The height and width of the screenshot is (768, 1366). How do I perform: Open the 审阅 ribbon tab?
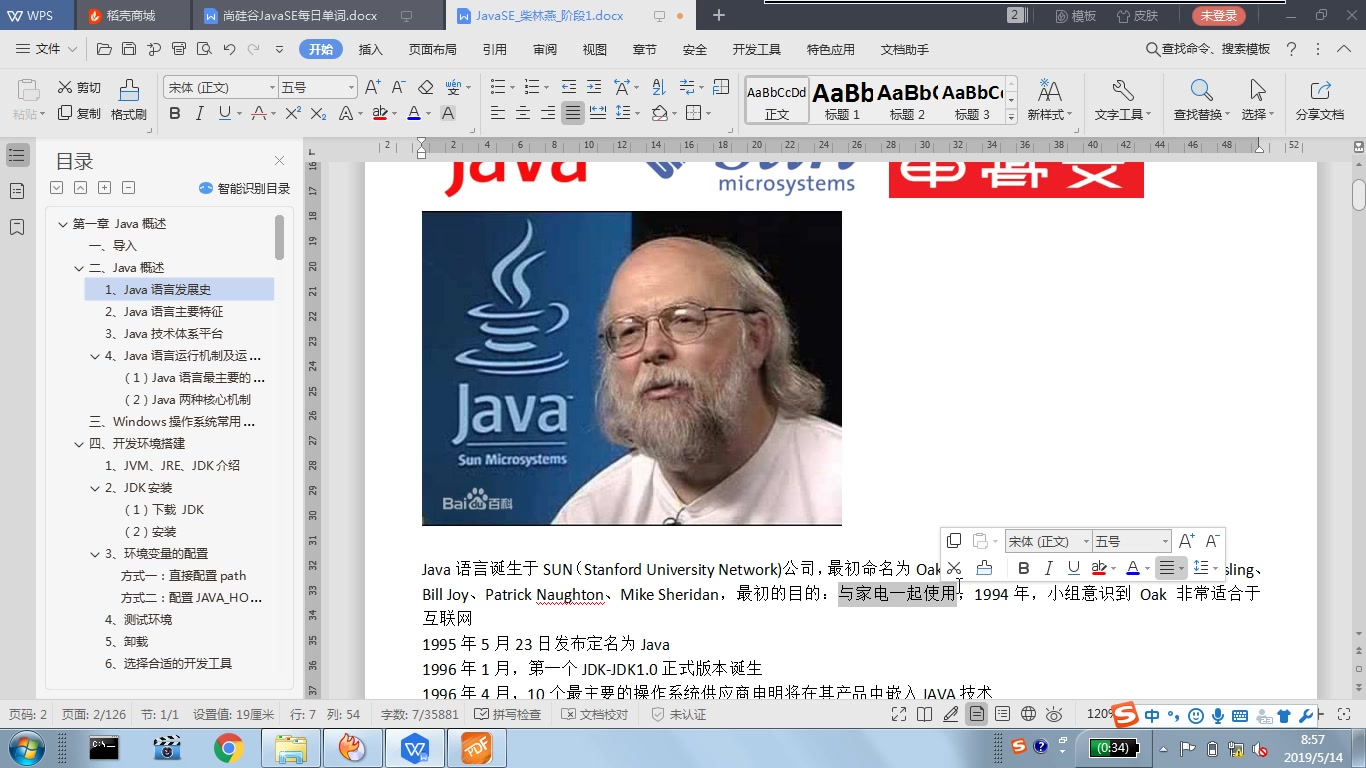545,49
